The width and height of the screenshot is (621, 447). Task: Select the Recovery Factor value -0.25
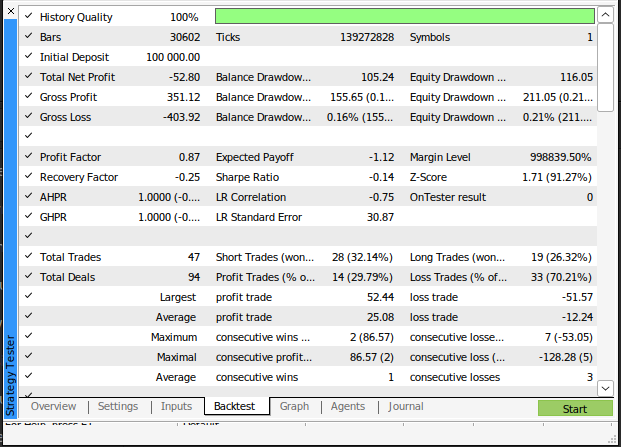click(x=187, y=177)
